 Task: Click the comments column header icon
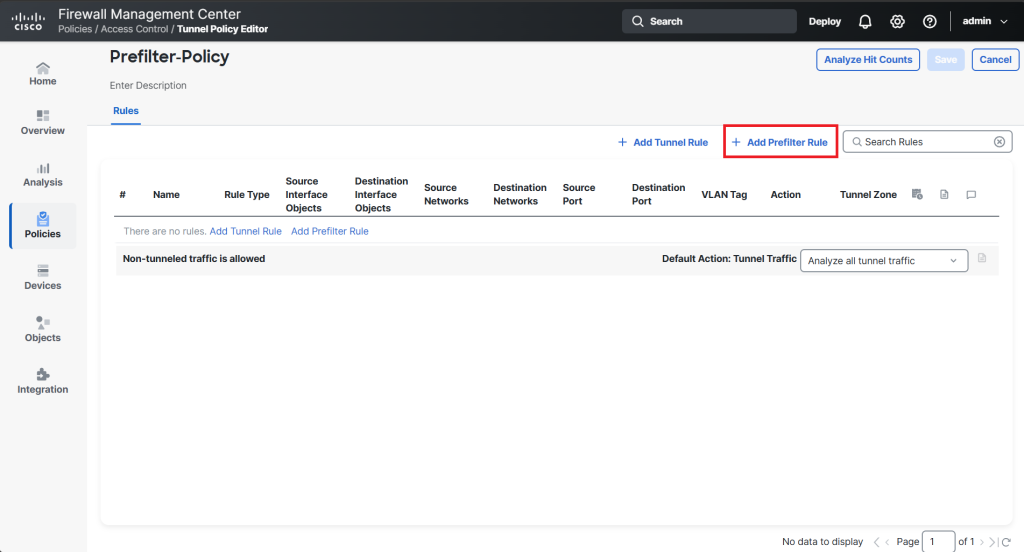971,195
